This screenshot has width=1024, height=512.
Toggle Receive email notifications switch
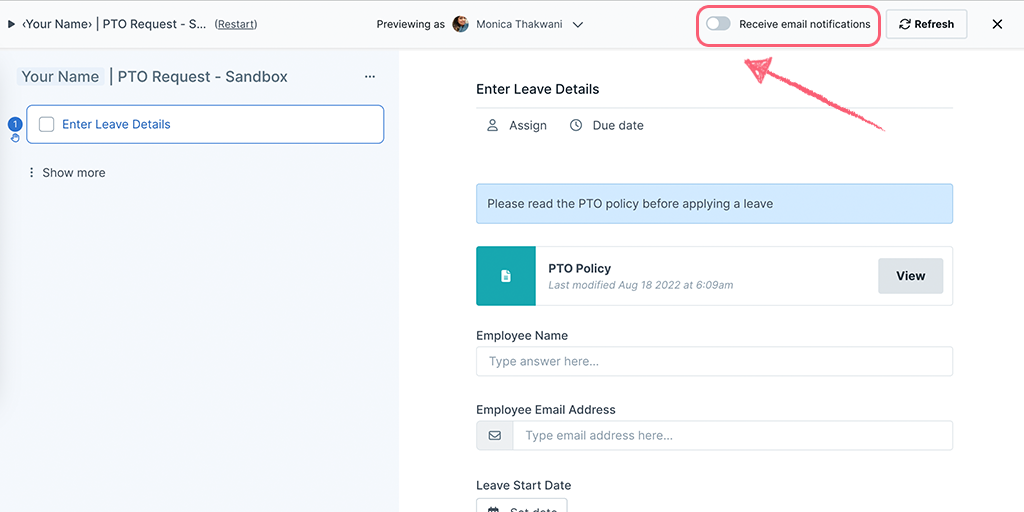coord(718,24)
